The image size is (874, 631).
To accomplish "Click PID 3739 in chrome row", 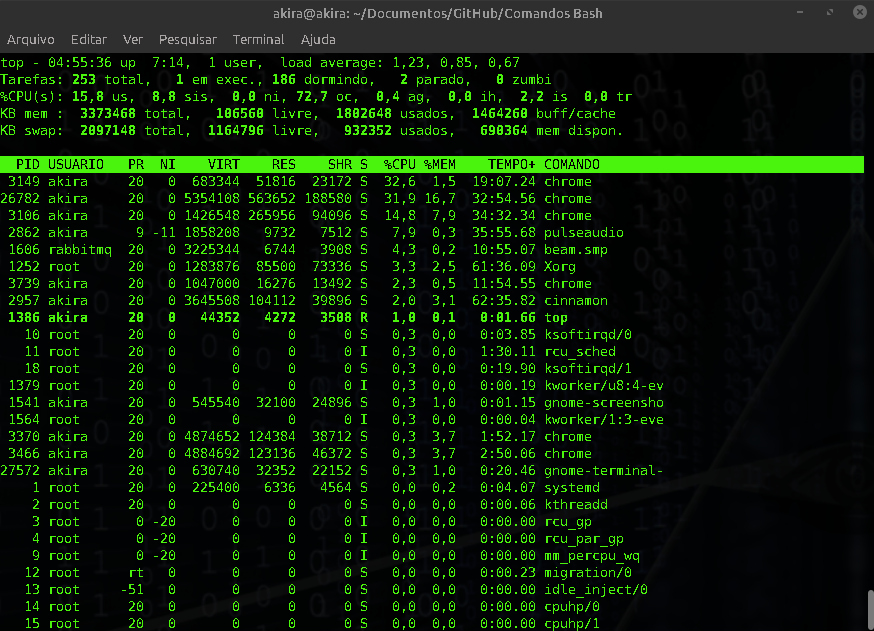I will click(x=24, y=284).
